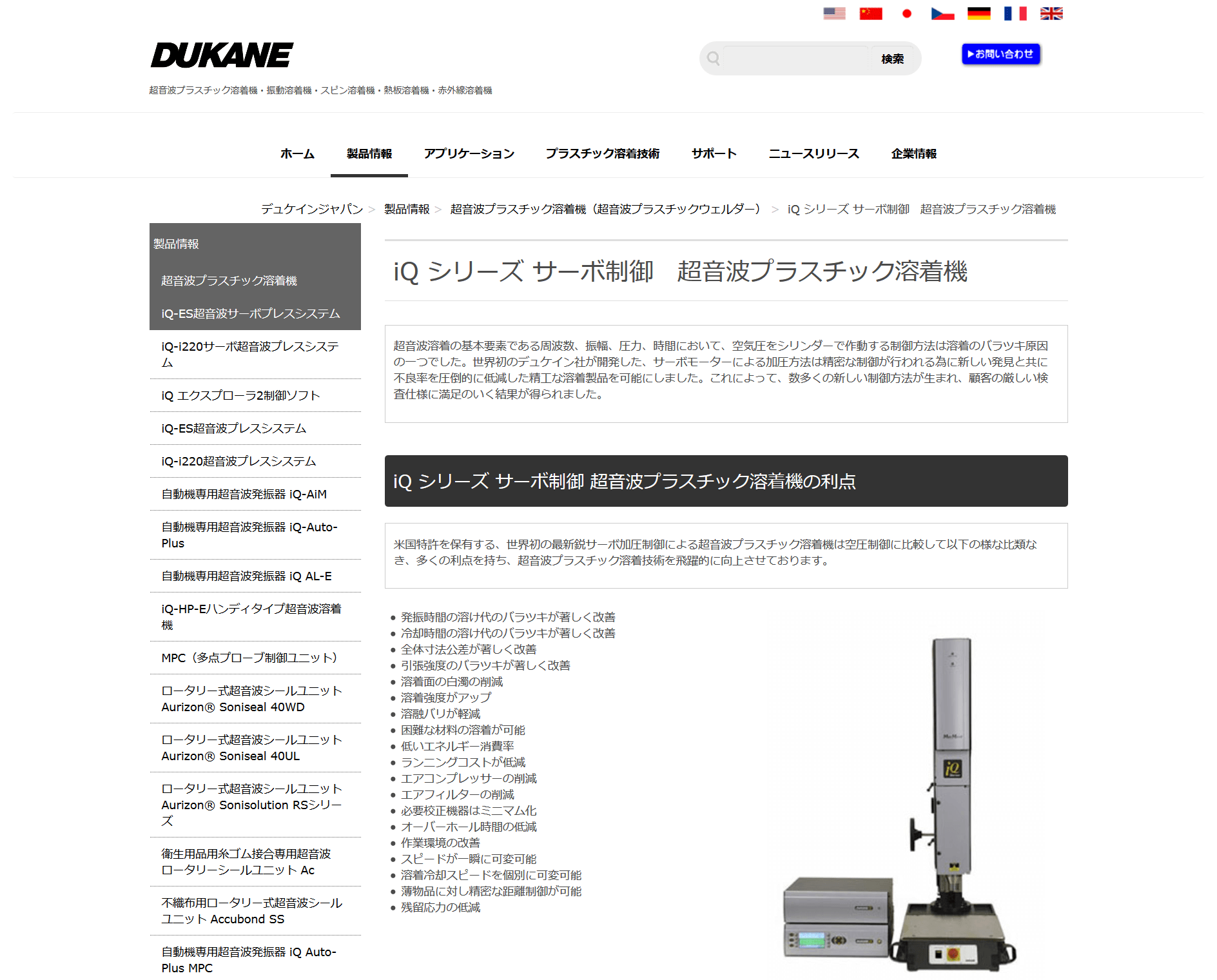Select the China flag language icon
The image size is (1217, 980).
pyautogui.click(x=870, y=14)
